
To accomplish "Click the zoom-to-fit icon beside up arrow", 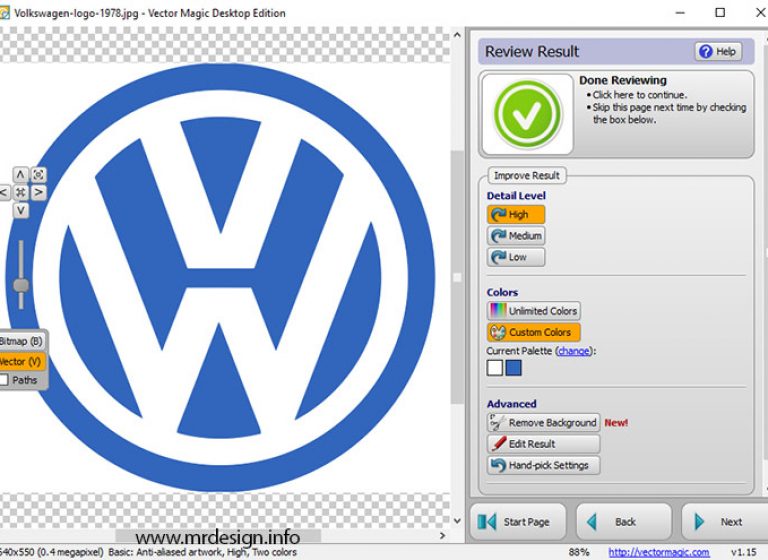I will click(39, 174).
